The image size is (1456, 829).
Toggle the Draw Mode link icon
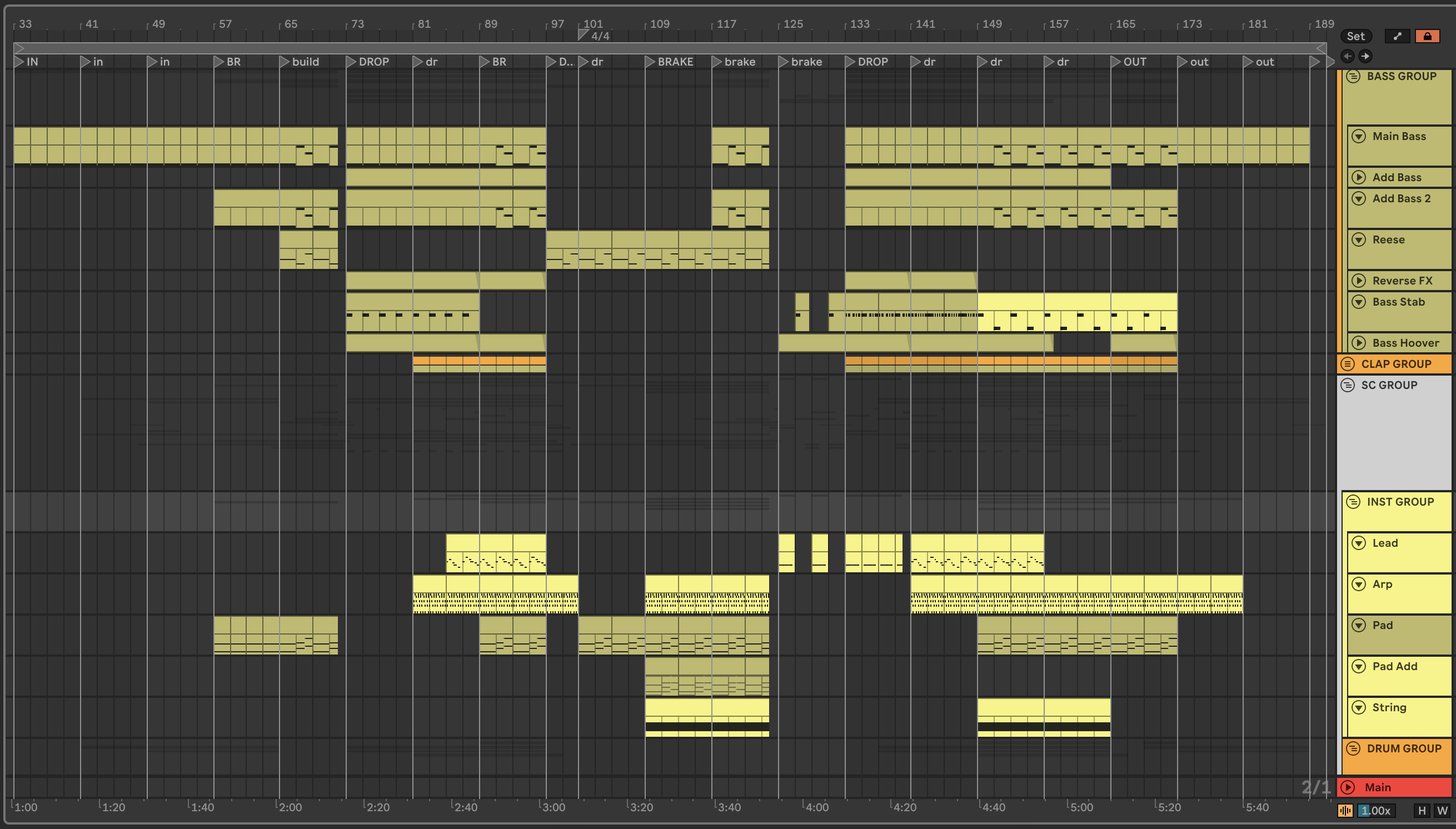1397,36
